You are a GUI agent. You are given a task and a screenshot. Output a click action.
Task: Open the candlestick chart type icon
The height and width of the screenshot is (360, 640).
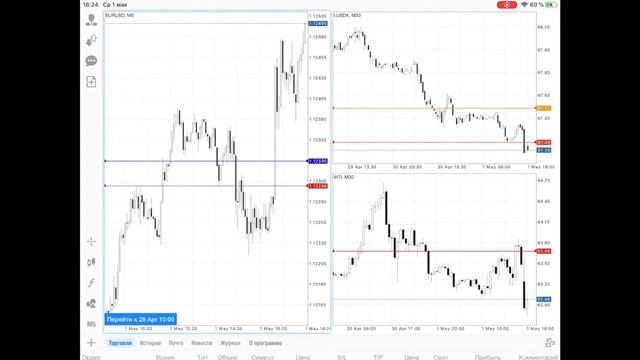(91, 262)
